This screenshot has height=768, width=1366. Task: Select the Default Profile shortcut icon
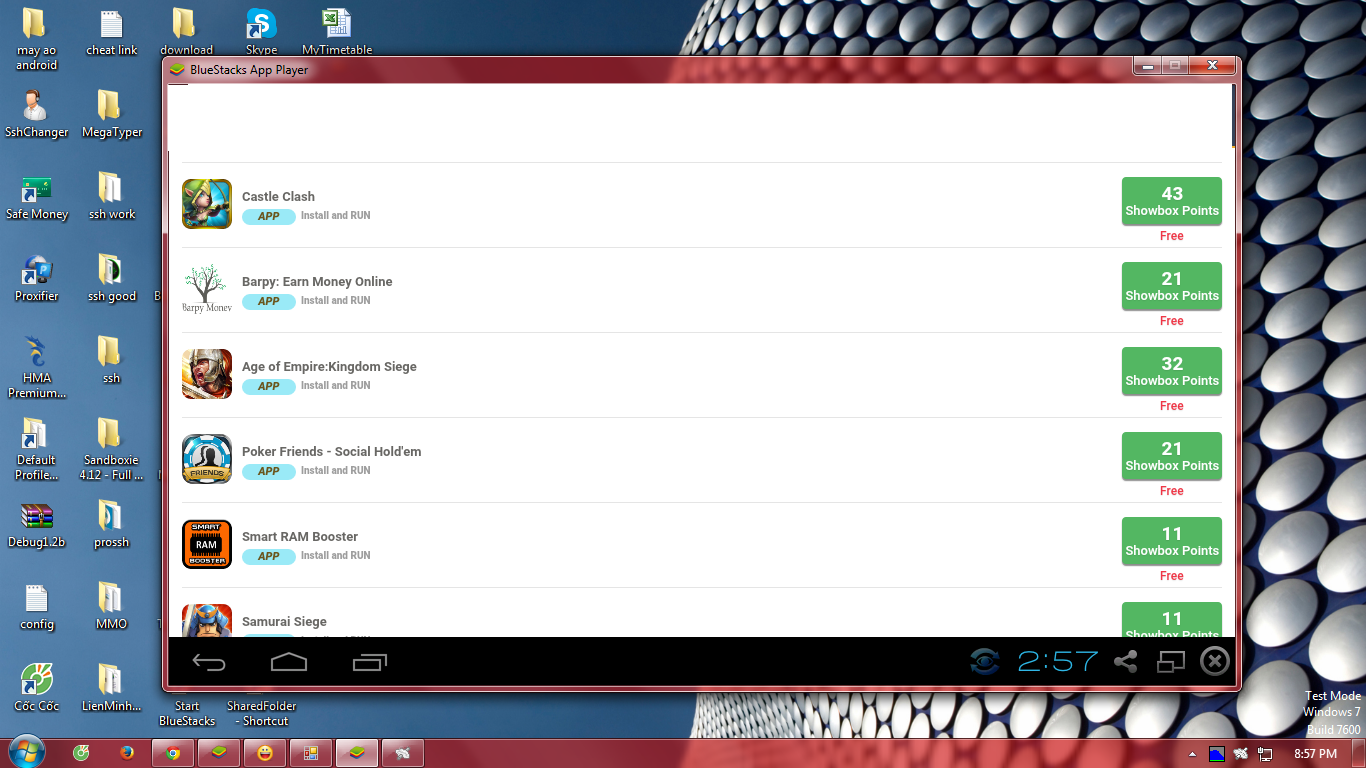point(36,450)
